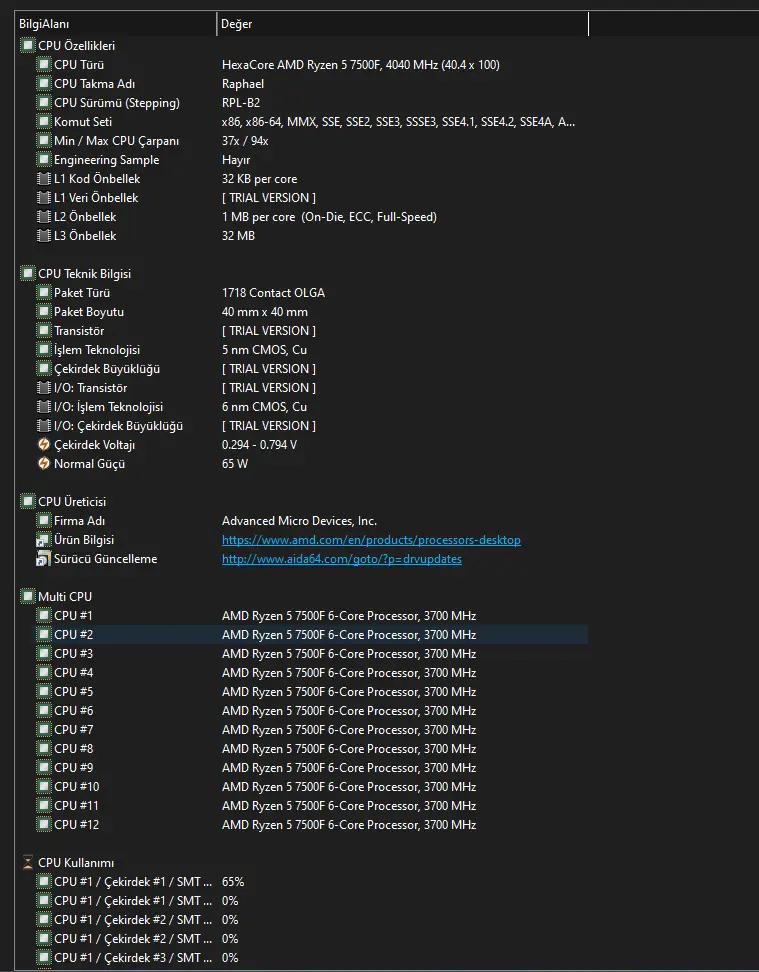Select the HexaCore AMD Ryzen 5 7500F value

(x=361, y=64)
